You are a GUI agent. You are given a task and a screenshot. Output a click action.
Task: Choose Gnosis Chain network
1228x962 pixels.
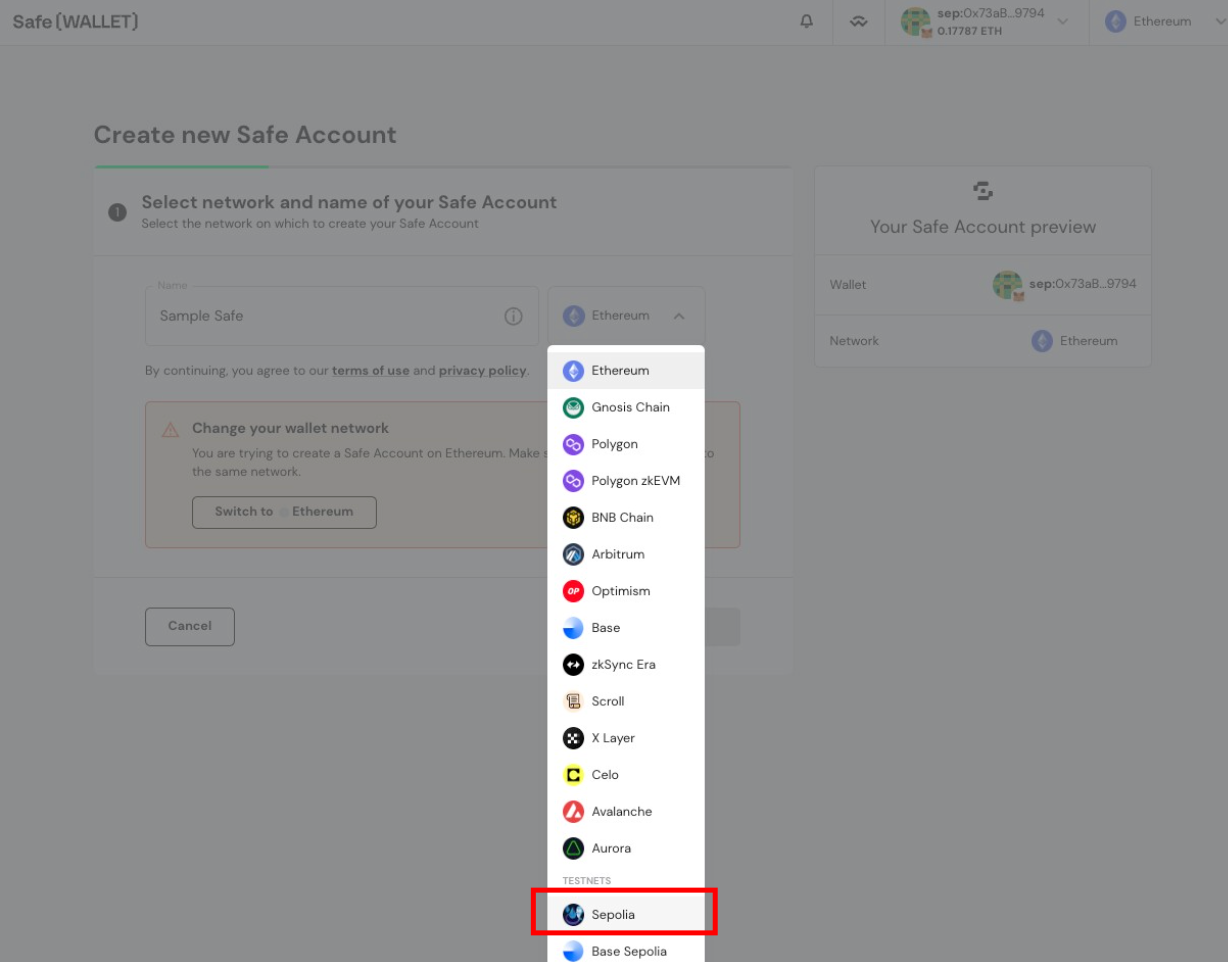626,407
